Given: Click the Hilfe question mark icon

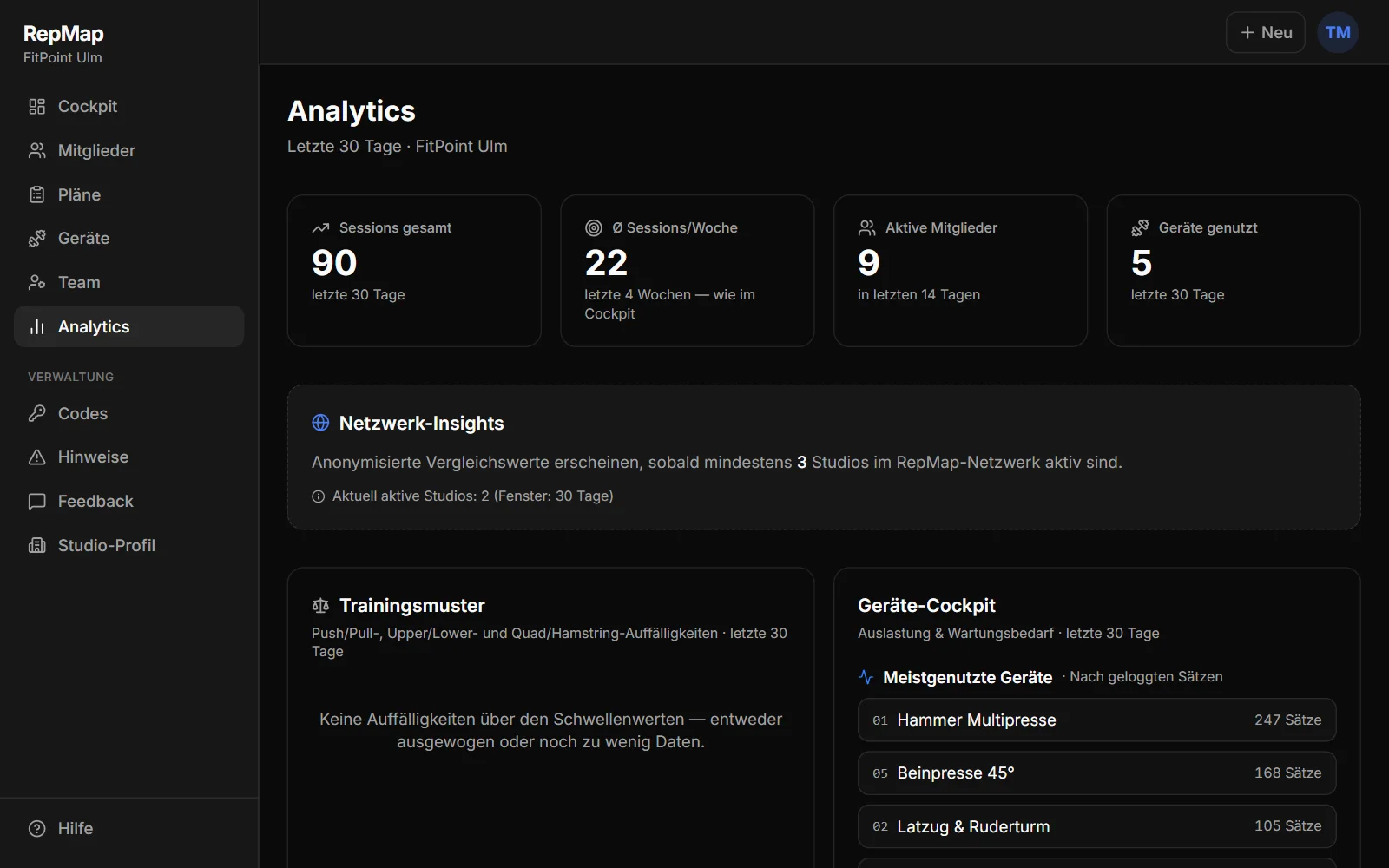Looking at the screenshot, I should [x=36, y=829].
